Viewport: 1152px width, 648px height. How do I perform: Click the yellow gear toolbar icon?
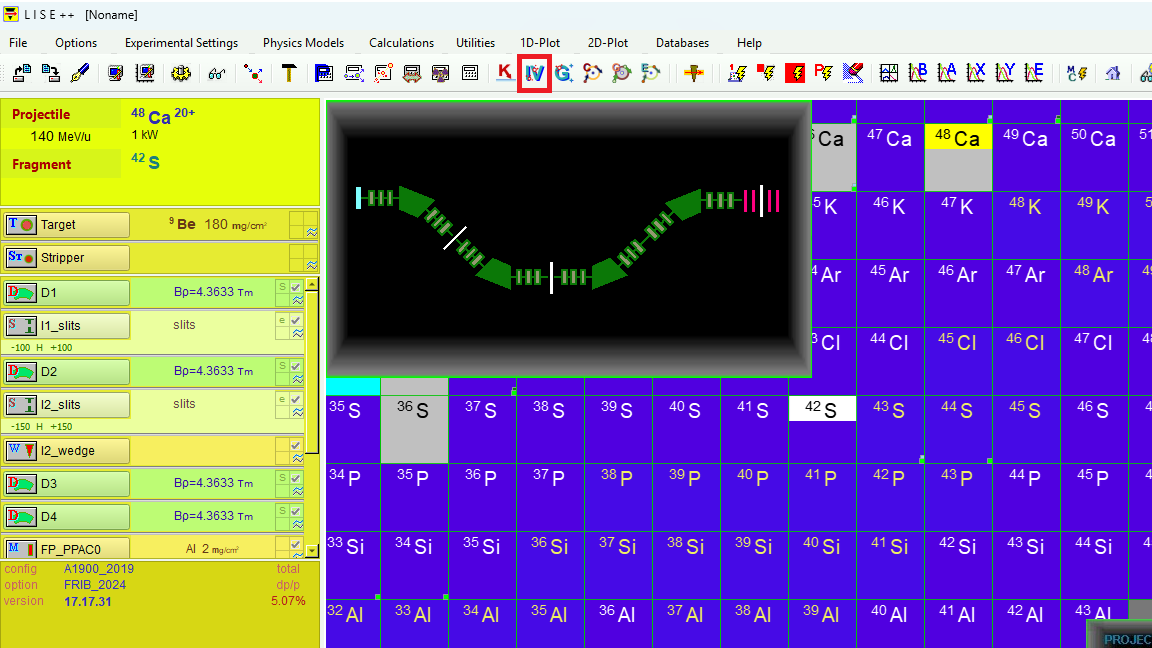coord(180,73)
